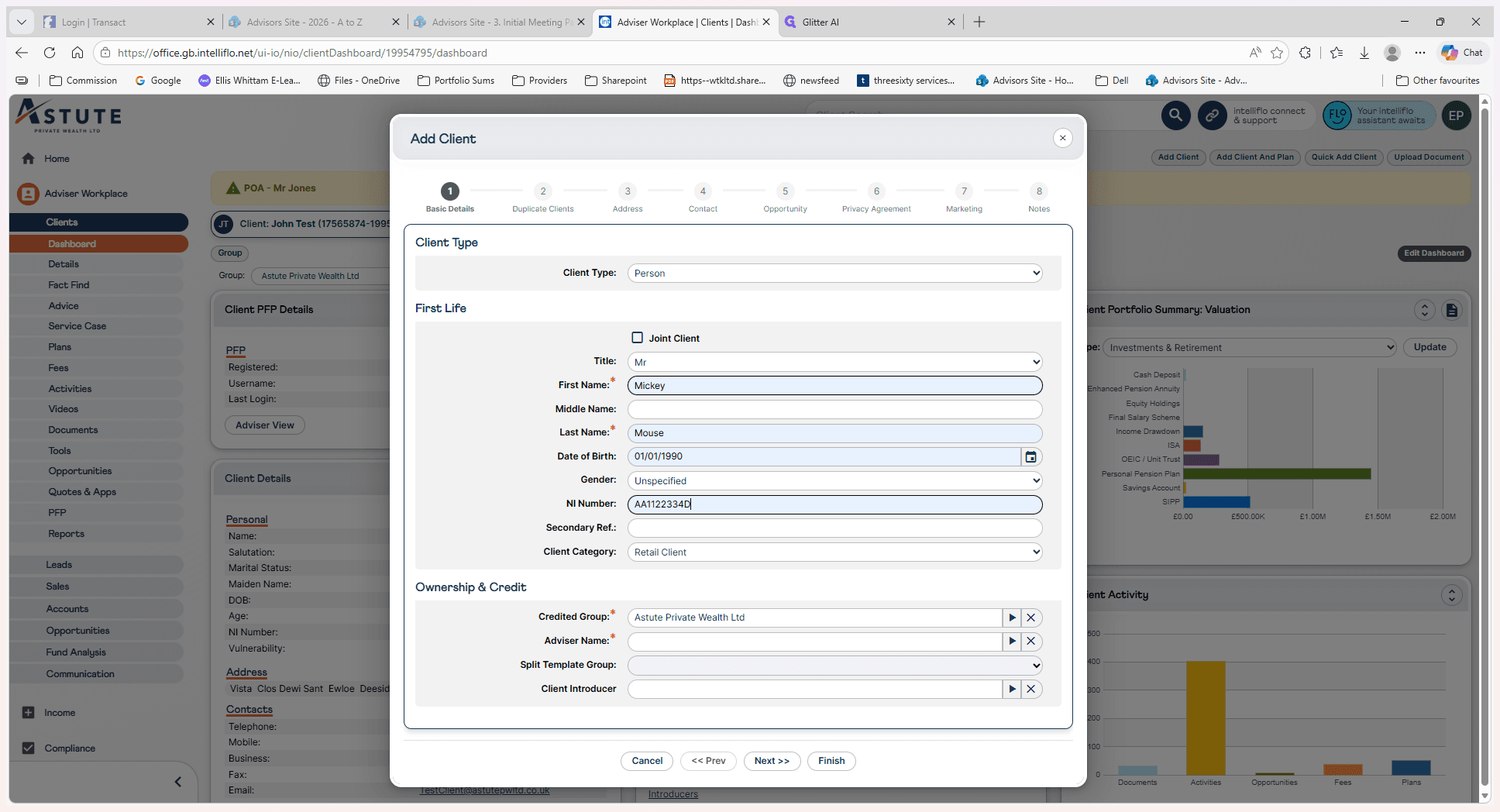Close the Add Client dialog
1500x812 pixels.
[1062, 138]
